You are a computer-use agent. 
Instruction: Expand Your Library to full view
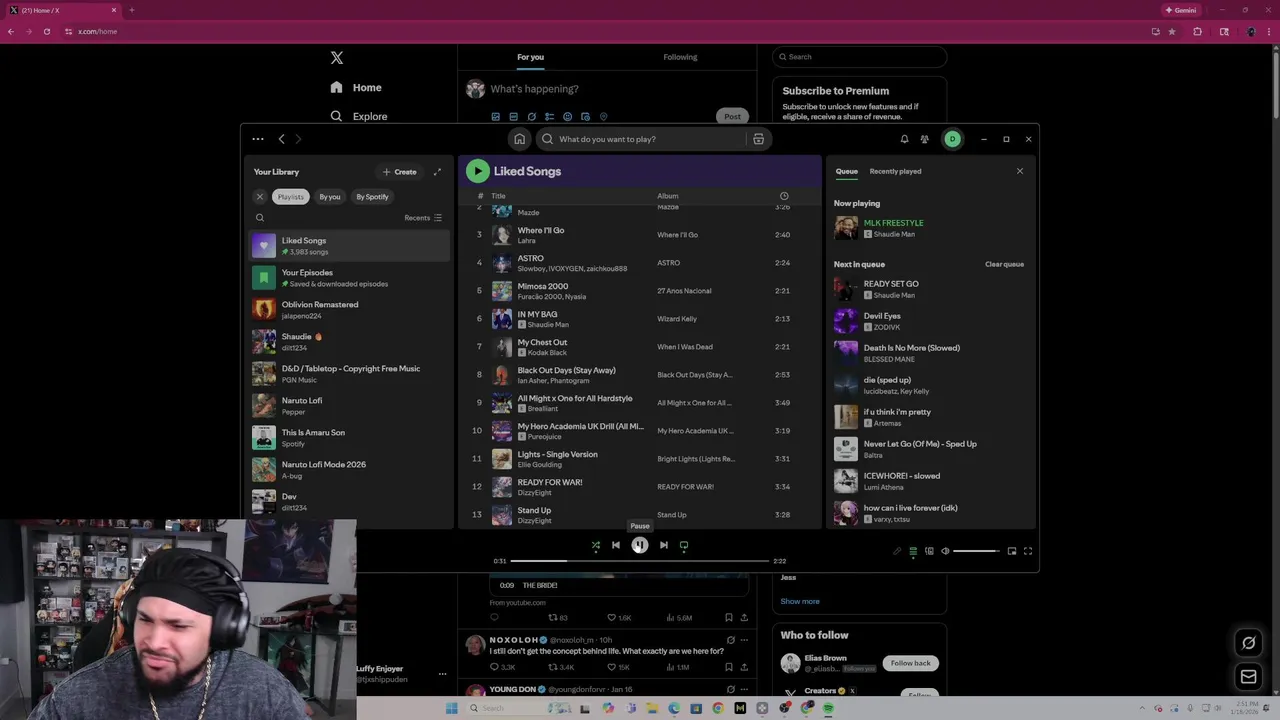coord(437,172)
